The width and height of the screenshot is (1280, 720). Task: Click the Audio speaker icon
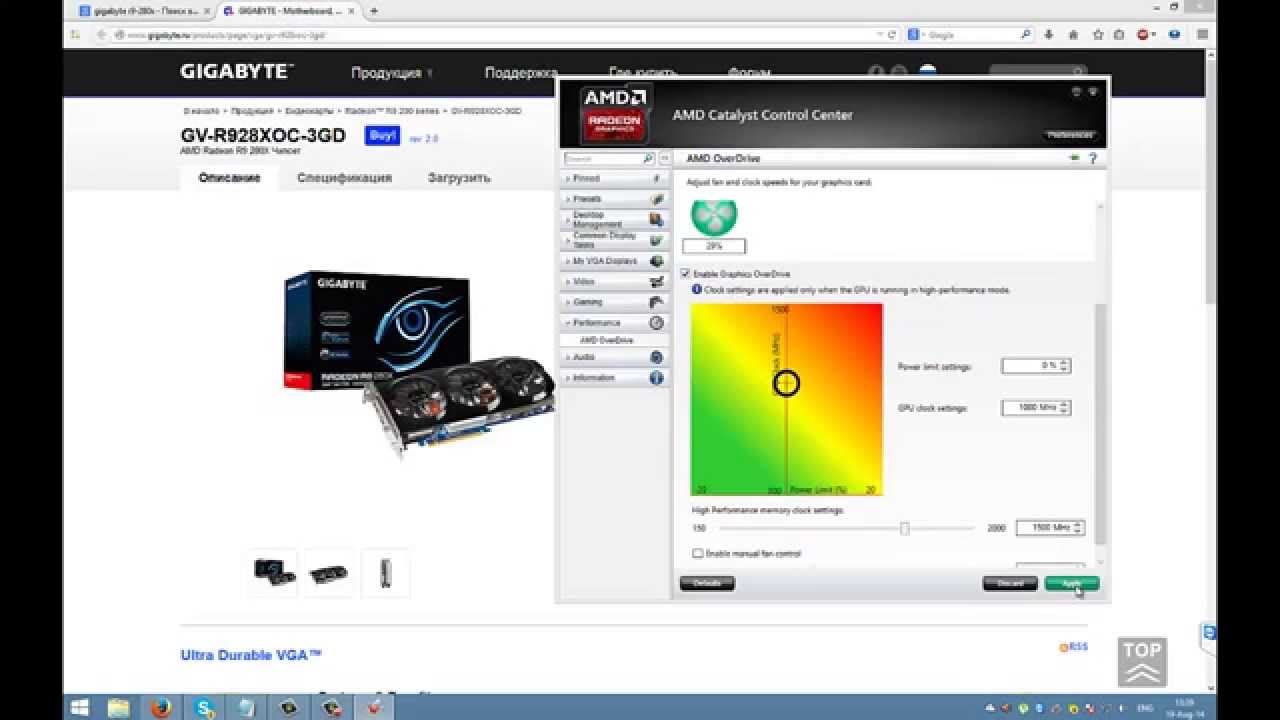coord(656,357)
